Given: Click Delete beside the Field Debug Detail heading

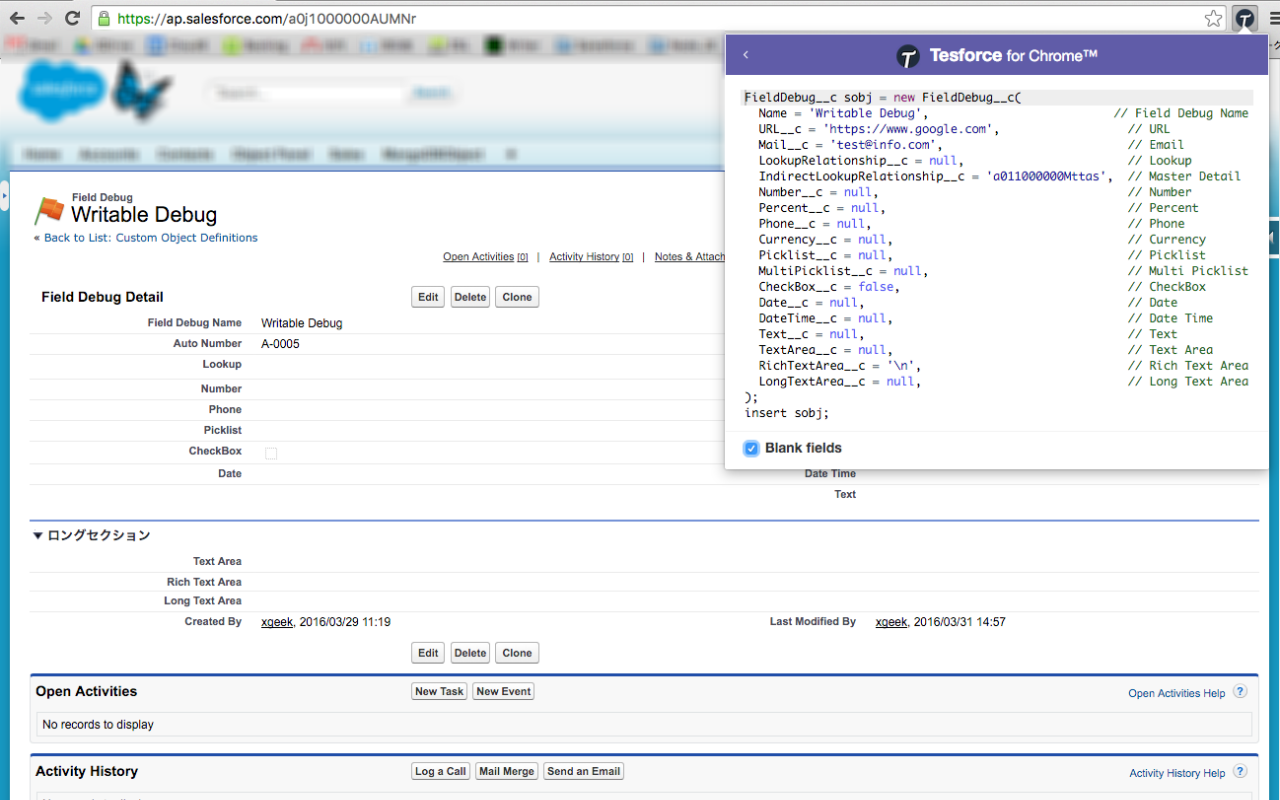Looking at the screenshot, I should [470, 297].
